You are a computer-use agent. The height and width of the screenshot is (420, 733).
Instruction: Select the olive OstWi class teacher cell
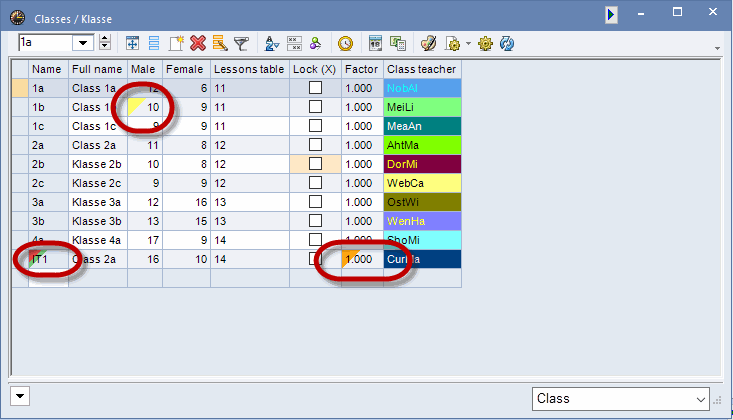pyautogui.click(x=423, y=202)
